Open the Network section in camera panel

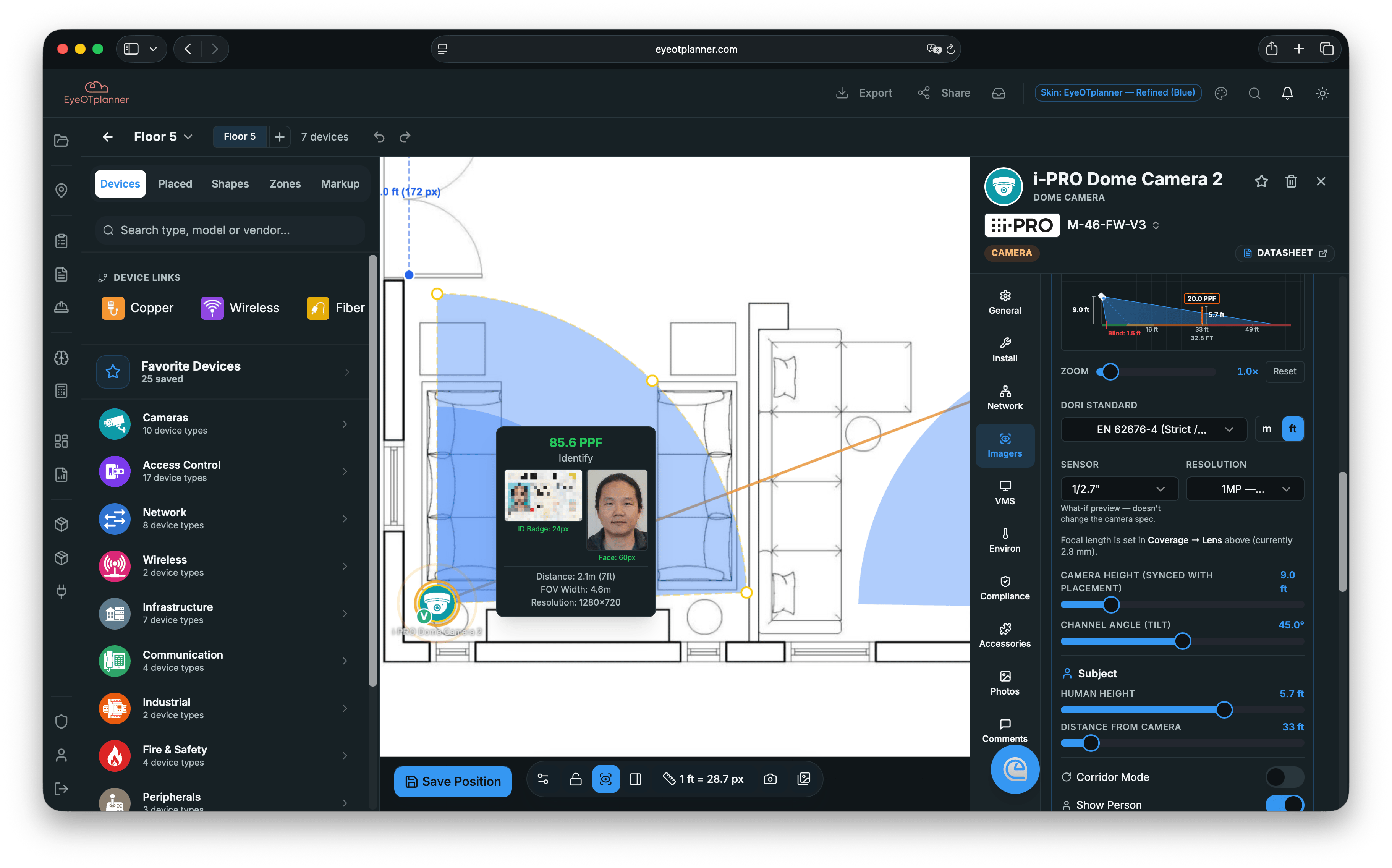tap(1005, 398)
